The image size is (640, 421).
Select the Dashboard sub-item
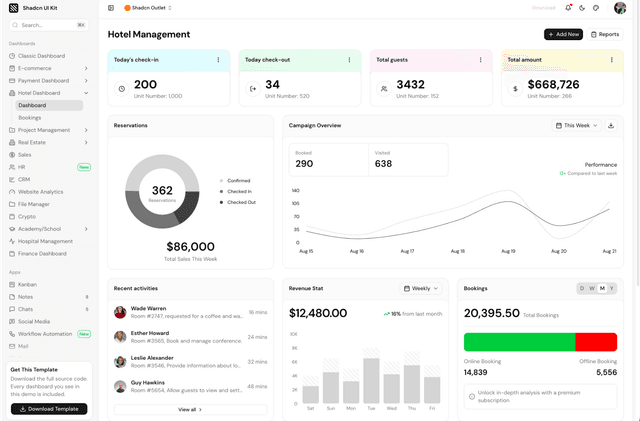coord(49,105)
